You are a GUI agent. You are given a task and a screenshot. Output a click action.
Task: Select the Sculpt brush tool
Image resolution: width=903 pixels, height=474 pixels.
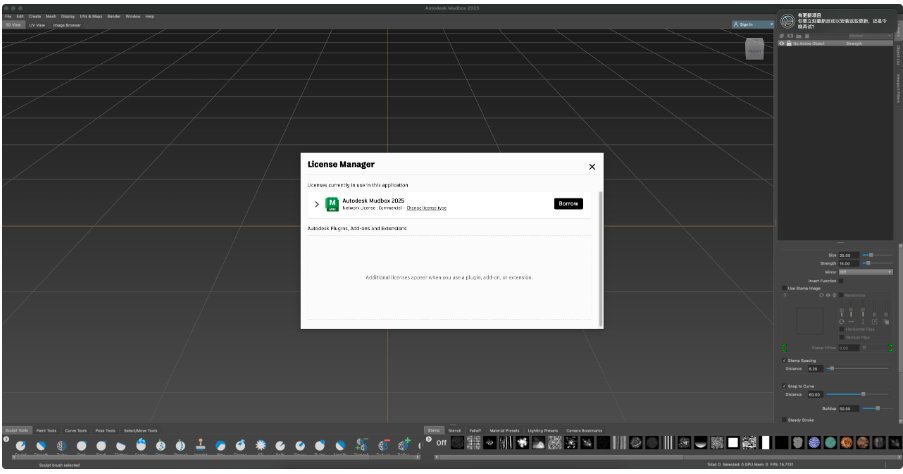click(21, 445)
